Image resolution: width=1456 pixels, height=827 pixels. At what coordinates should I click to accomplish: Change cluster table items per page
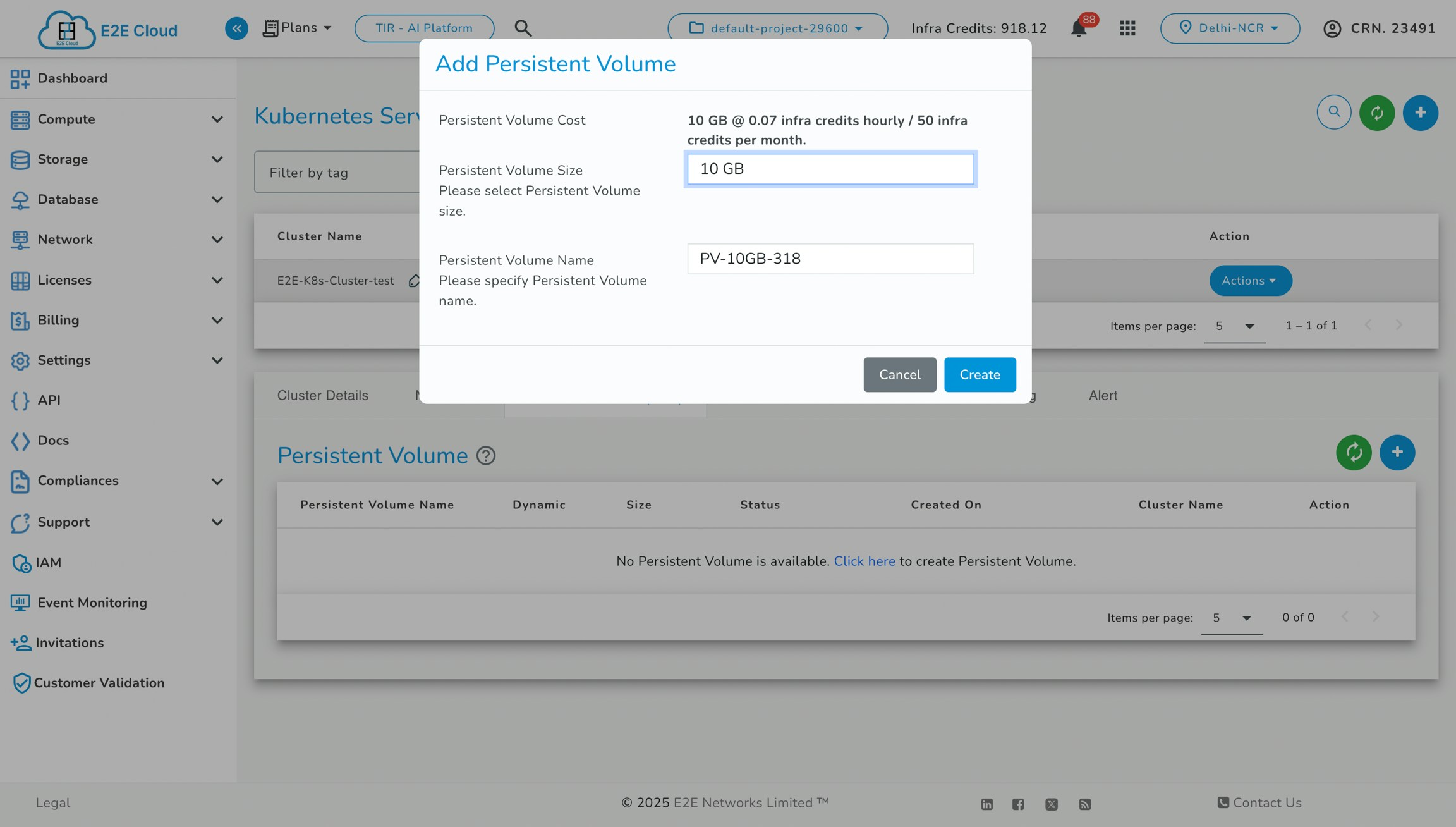[x=1234, y=326]
